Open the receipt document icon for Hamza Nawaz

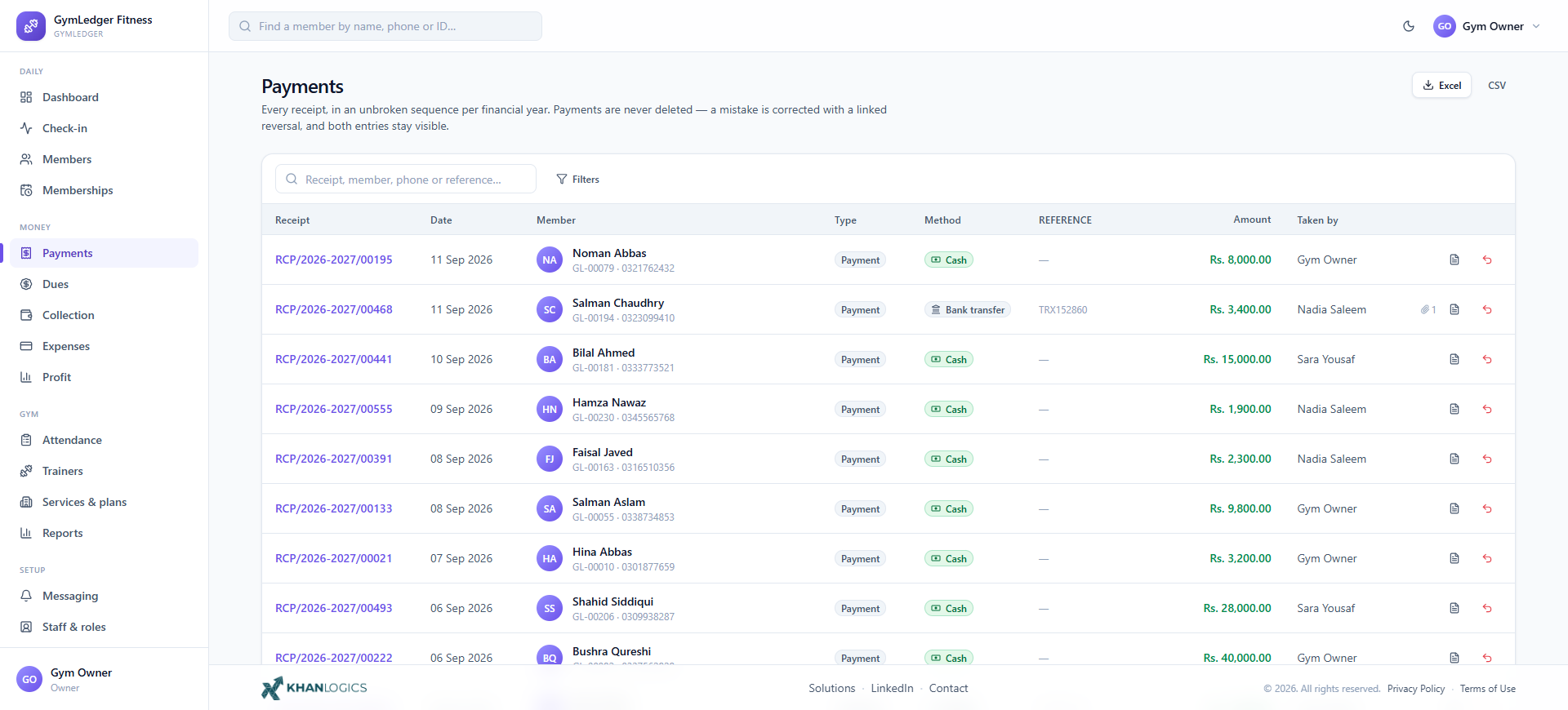[x=1454, y=409]
